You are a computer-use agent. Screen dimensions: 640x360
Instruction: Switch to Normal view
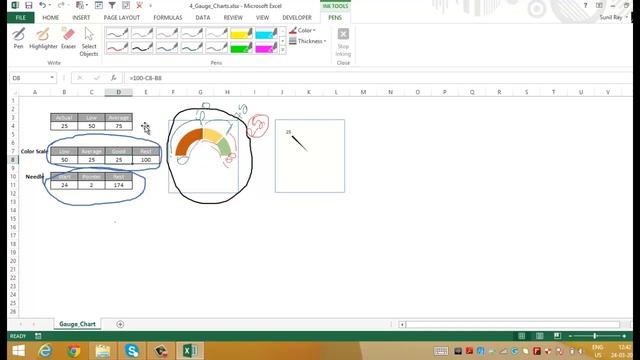522,336
